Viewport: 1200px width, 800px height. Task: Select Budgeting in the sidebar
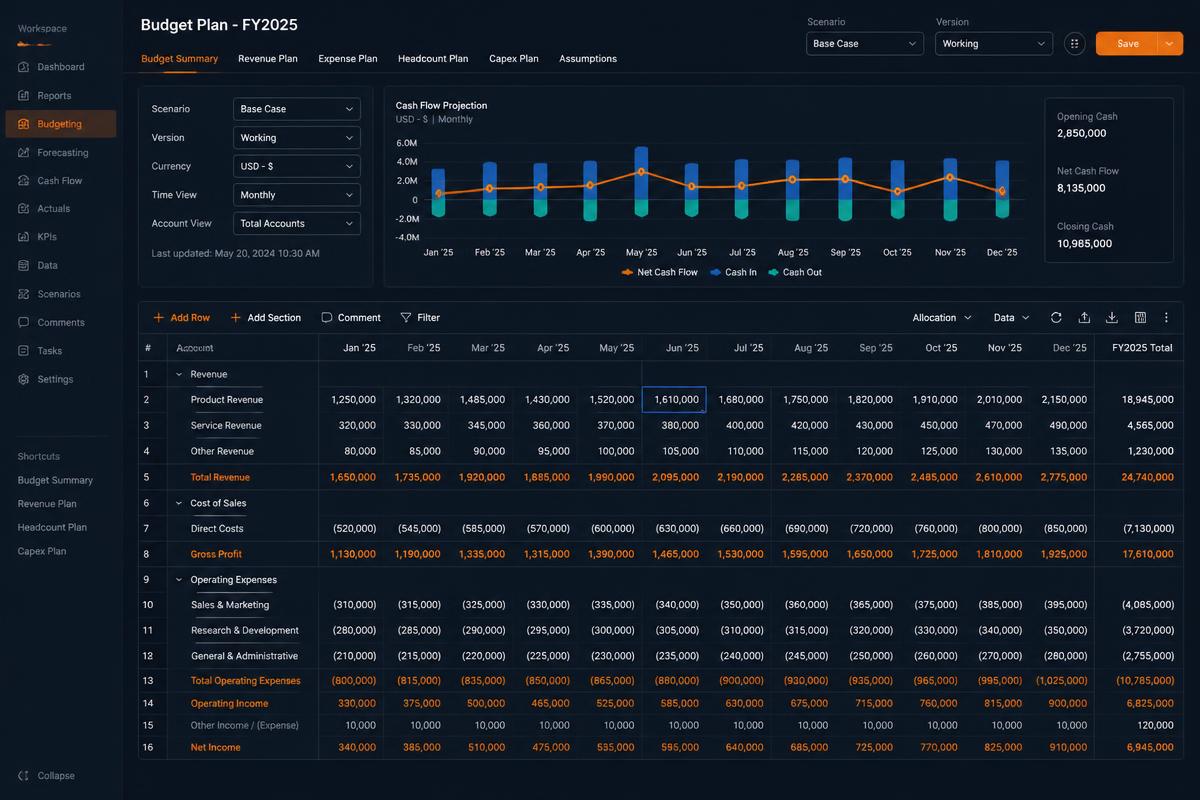click(x=60, y=124)
